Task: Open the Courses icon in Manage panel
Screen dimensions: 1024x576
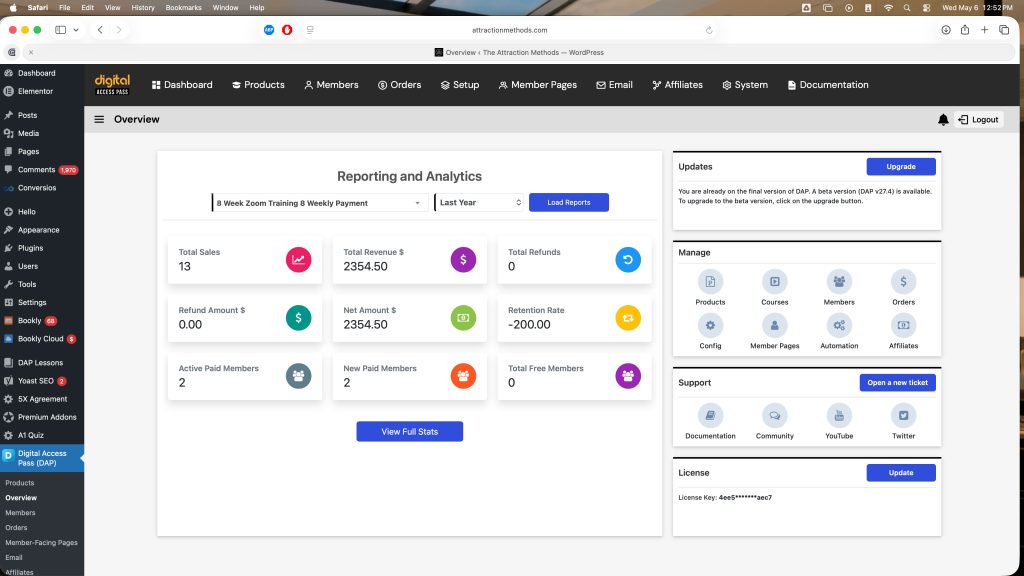Action: click(x=775, y=281)
